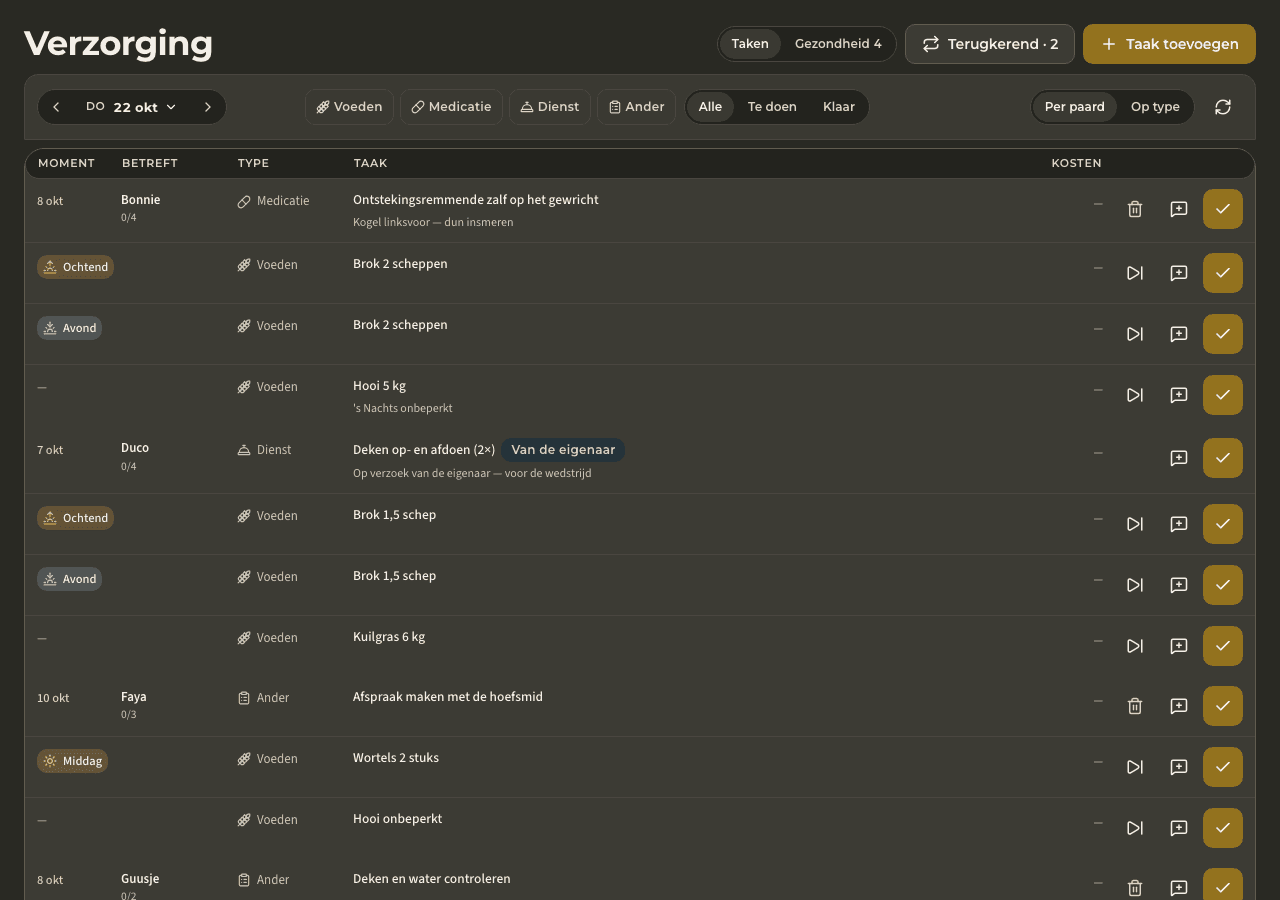
Task: Skip the Hooi 5 kg feeding
Action: tap(1135, 395)
